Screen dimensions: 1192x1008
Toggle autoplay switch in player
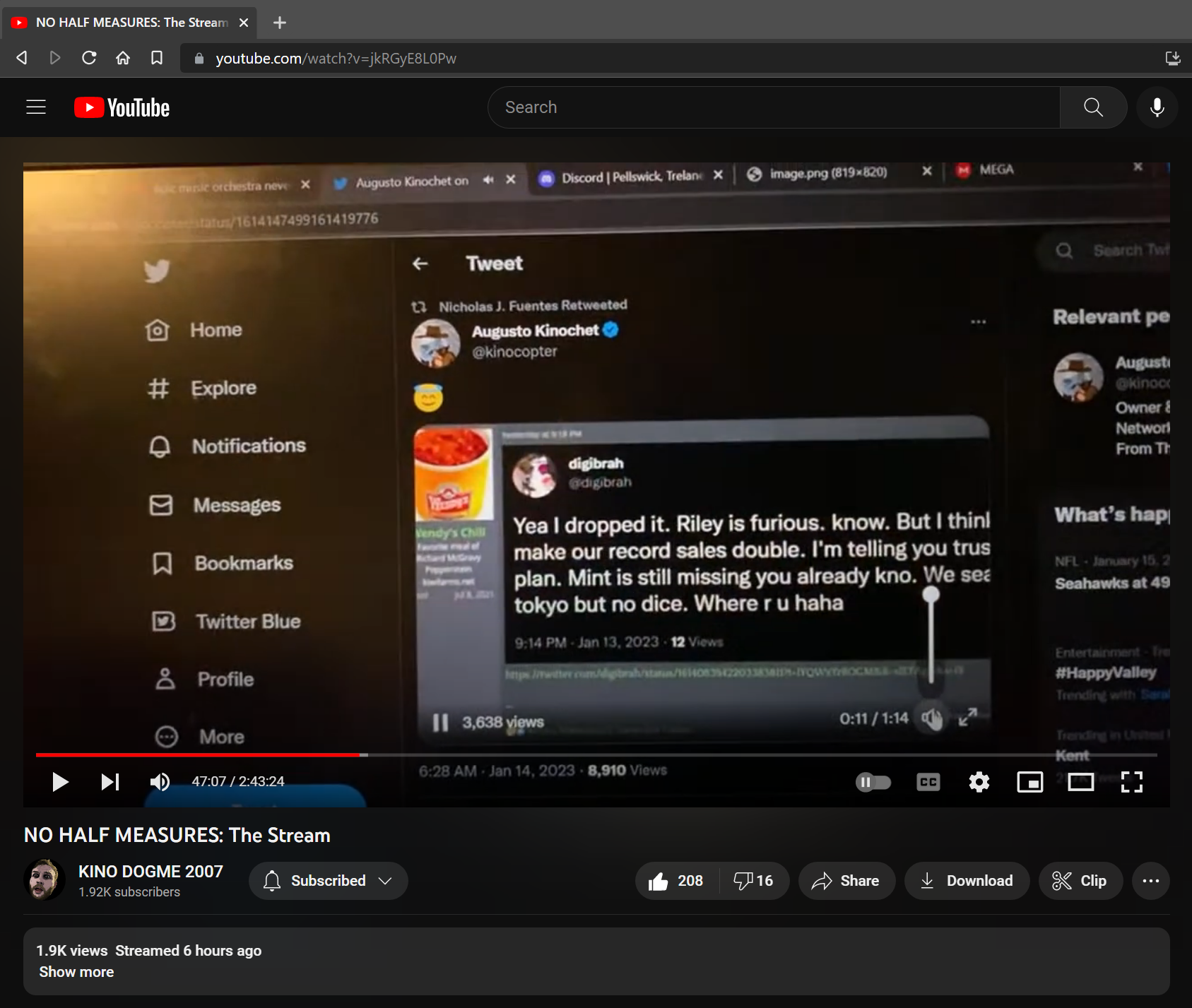tap(873, 782)
